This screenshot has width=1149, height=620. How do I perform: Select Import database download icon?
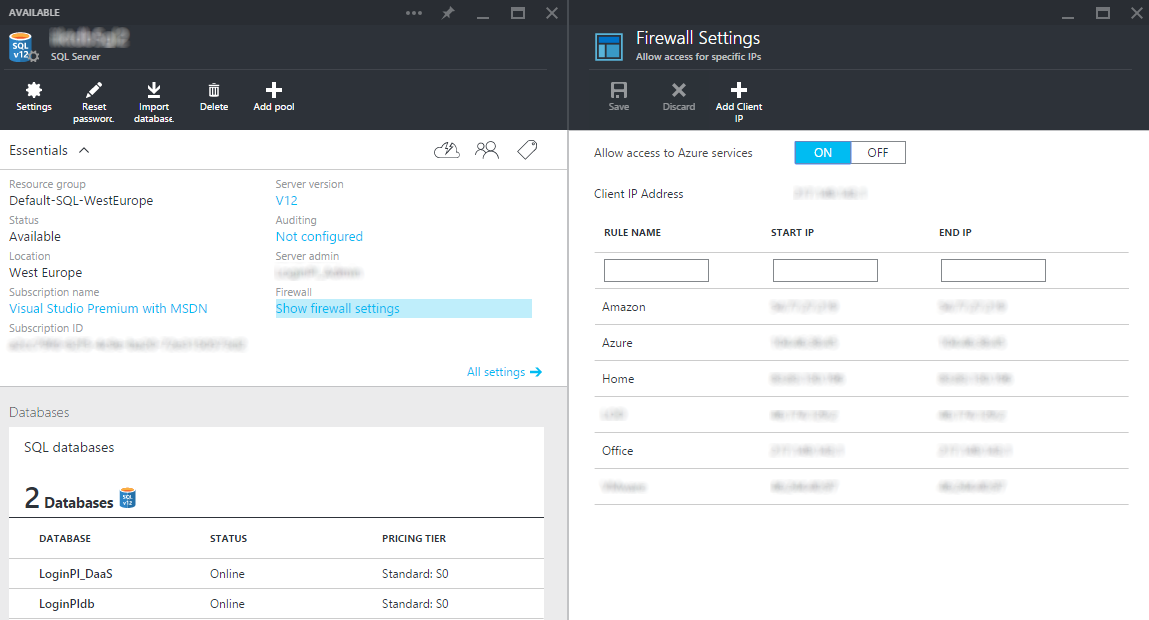point(154,90)
